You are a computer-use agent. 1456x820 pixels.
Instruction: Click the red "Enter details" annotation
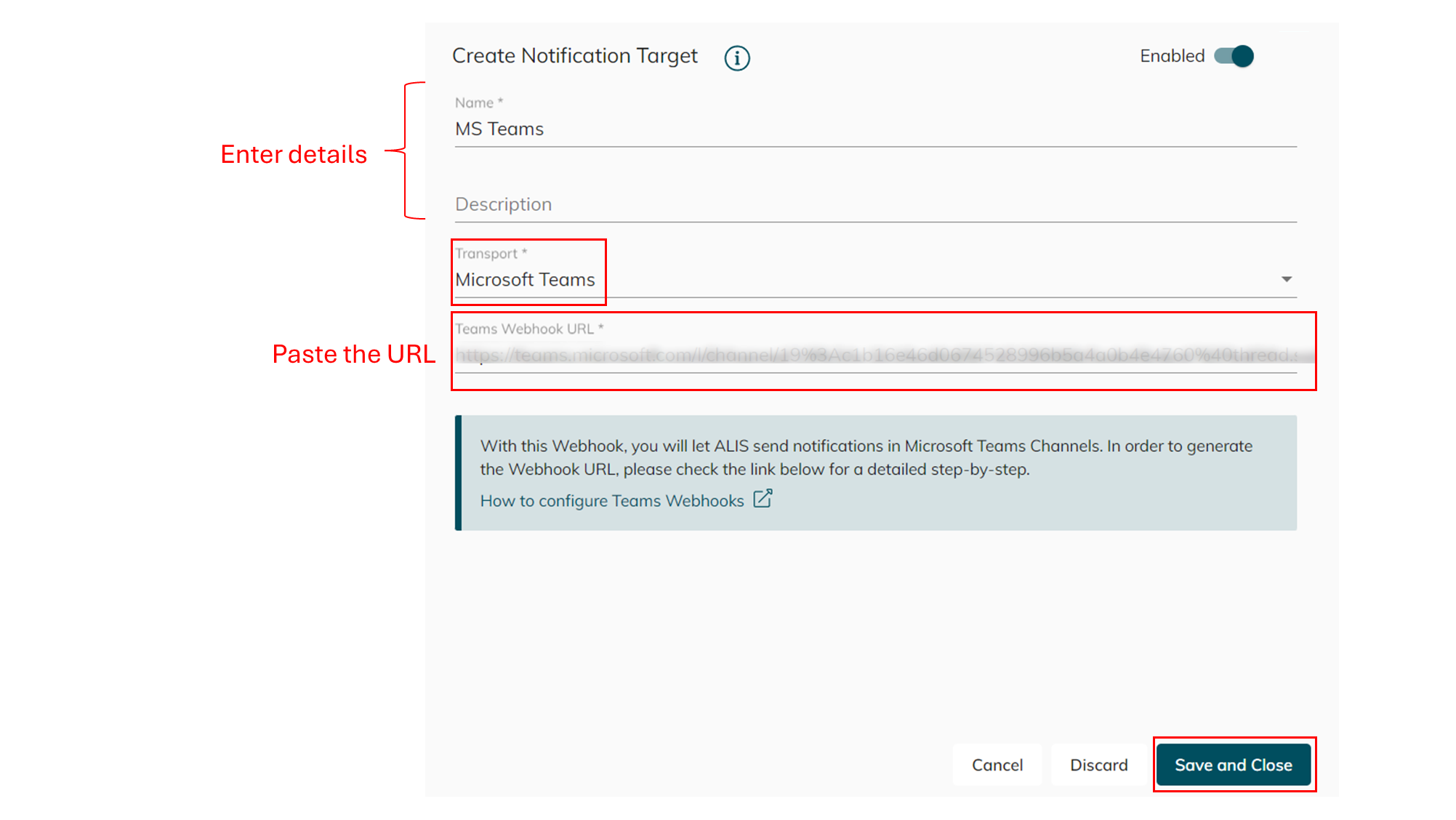pyautogui.click(x=294, y=155)
